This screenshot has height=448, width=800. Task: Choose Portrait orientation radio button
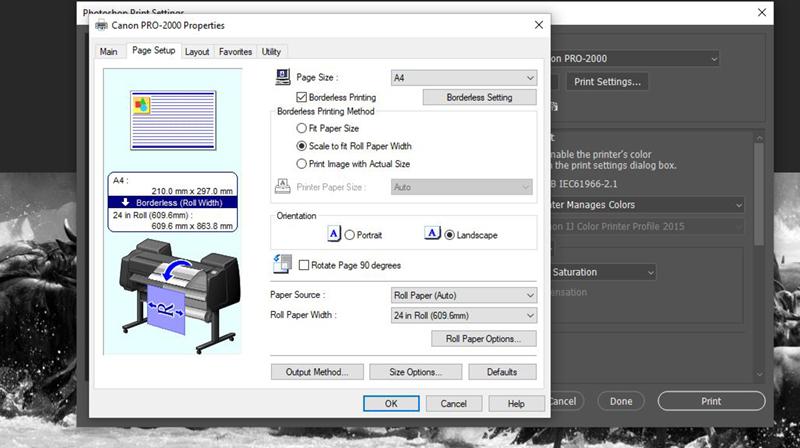click(349, 235)
